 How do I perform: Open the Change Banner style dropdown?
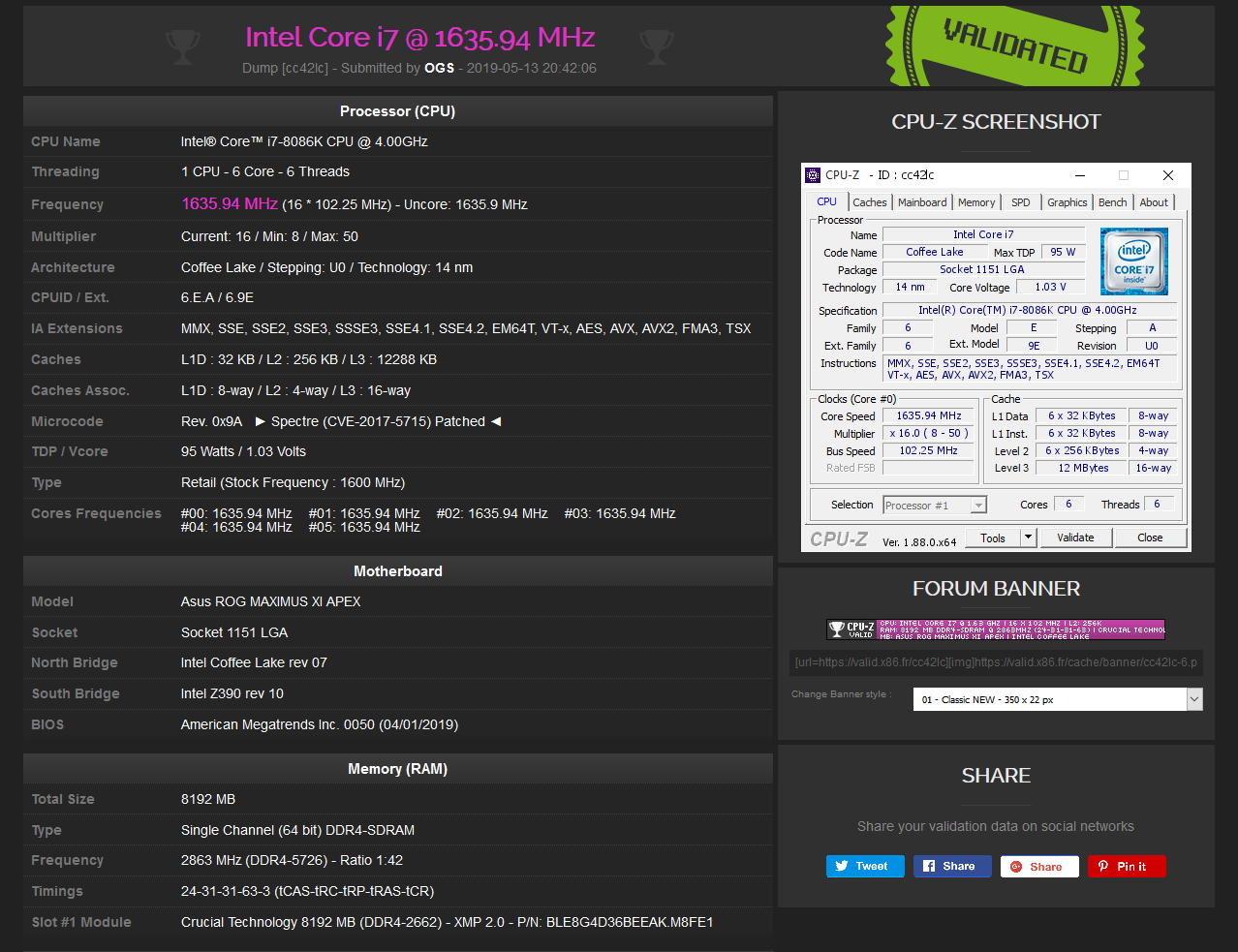1058,699
